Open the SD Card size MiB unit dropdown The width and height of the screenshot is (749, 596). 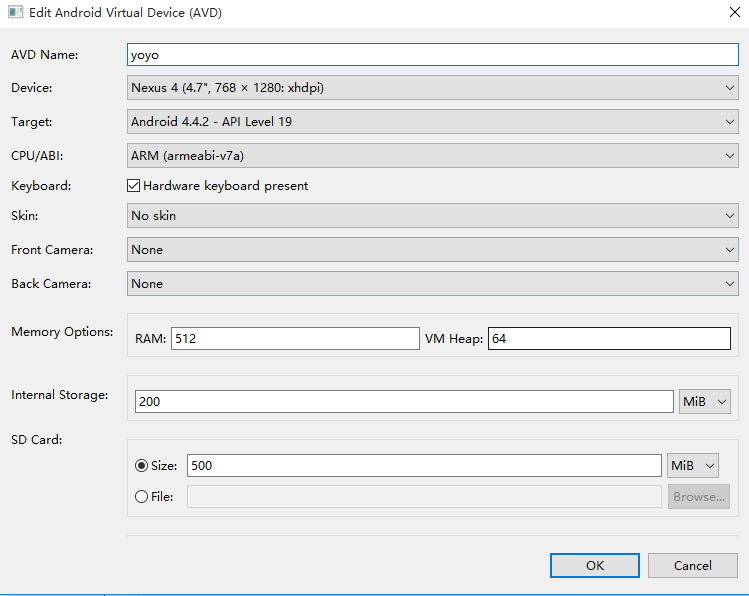[x=693, y=466]
